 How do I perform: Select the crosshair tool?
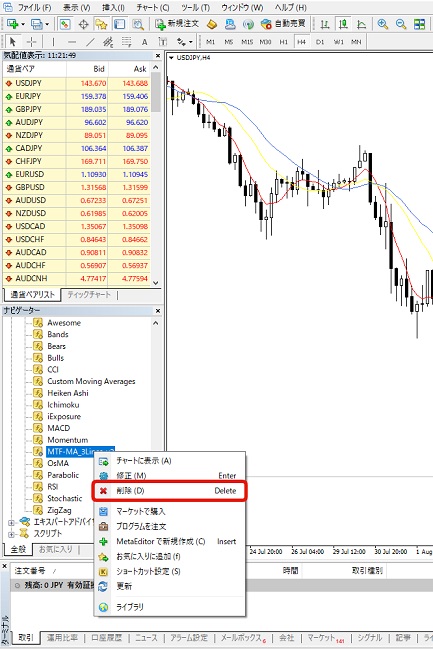[31, 42]
